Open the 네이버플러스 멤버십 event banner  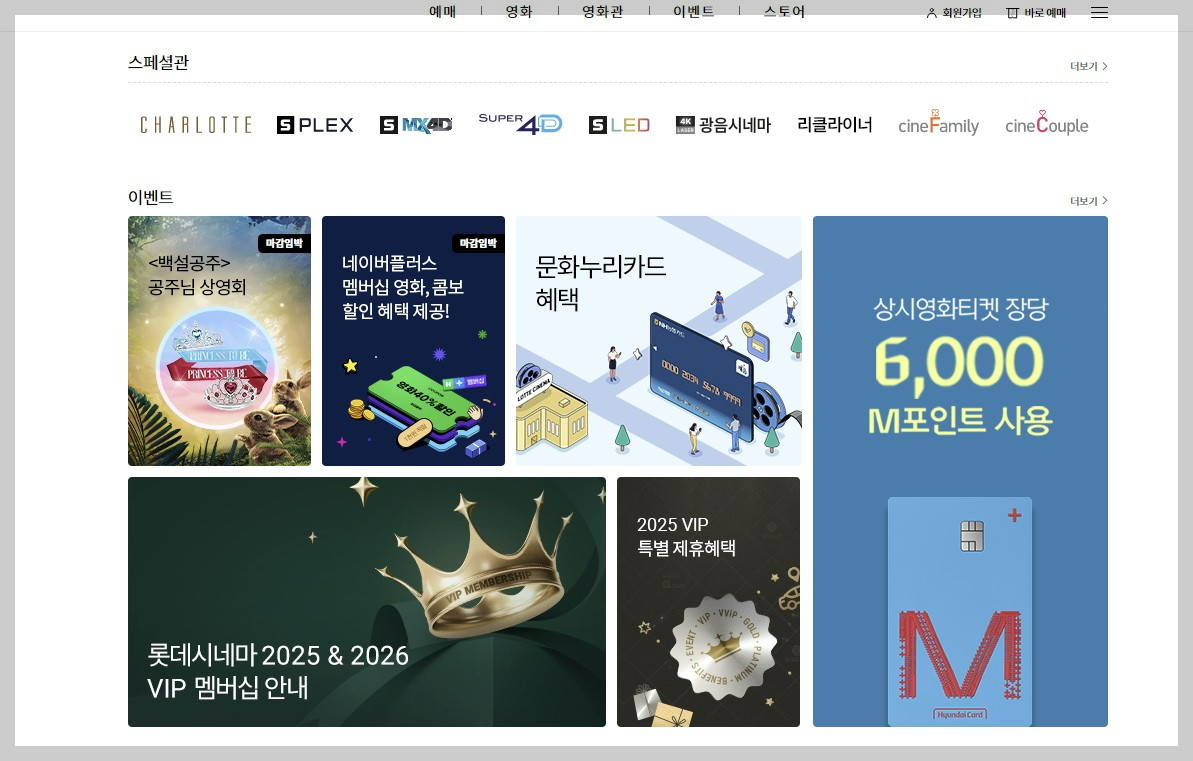tap(413, 341)
